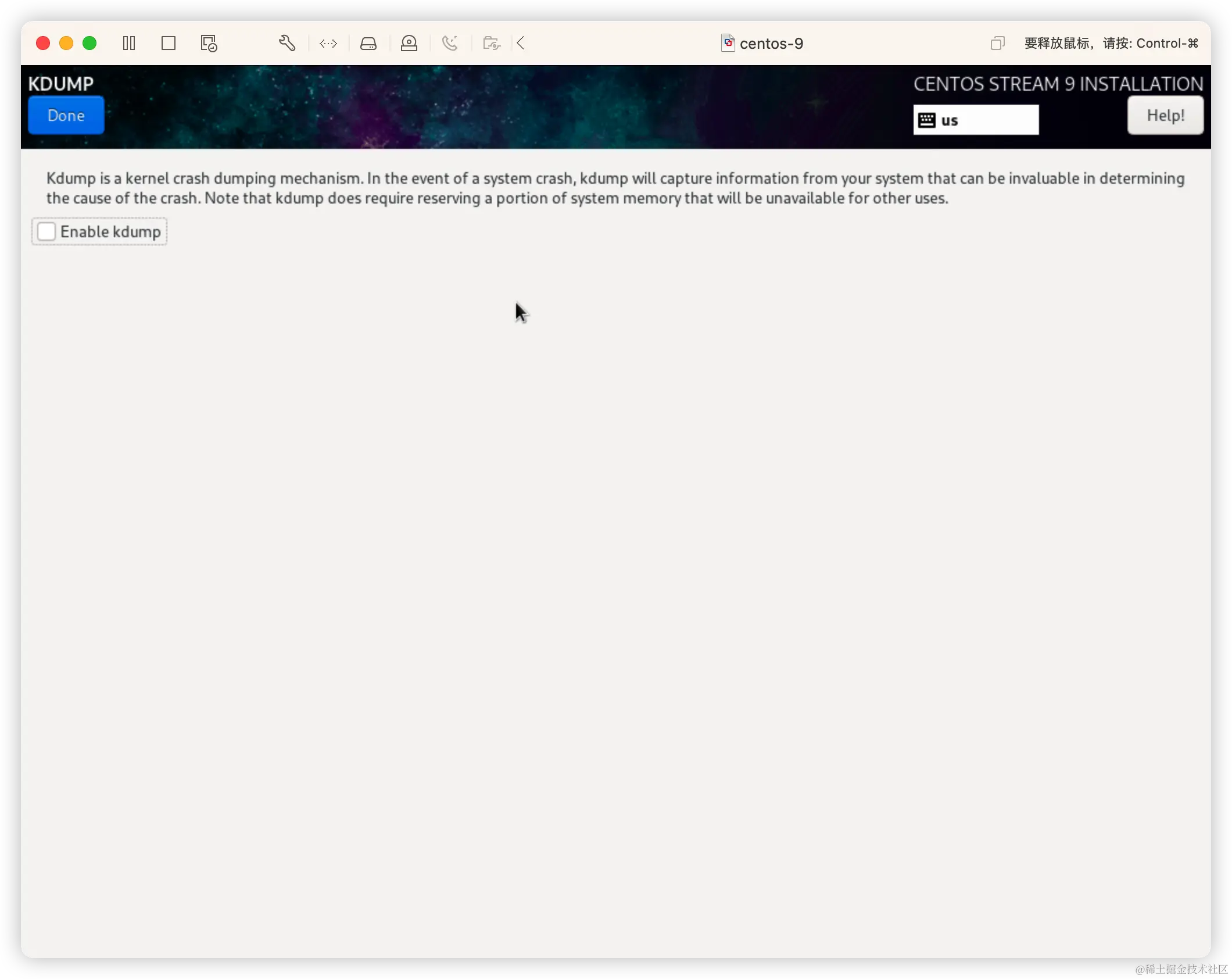Click the Help! button
Screen dimensions: 1232x979
1165,115
